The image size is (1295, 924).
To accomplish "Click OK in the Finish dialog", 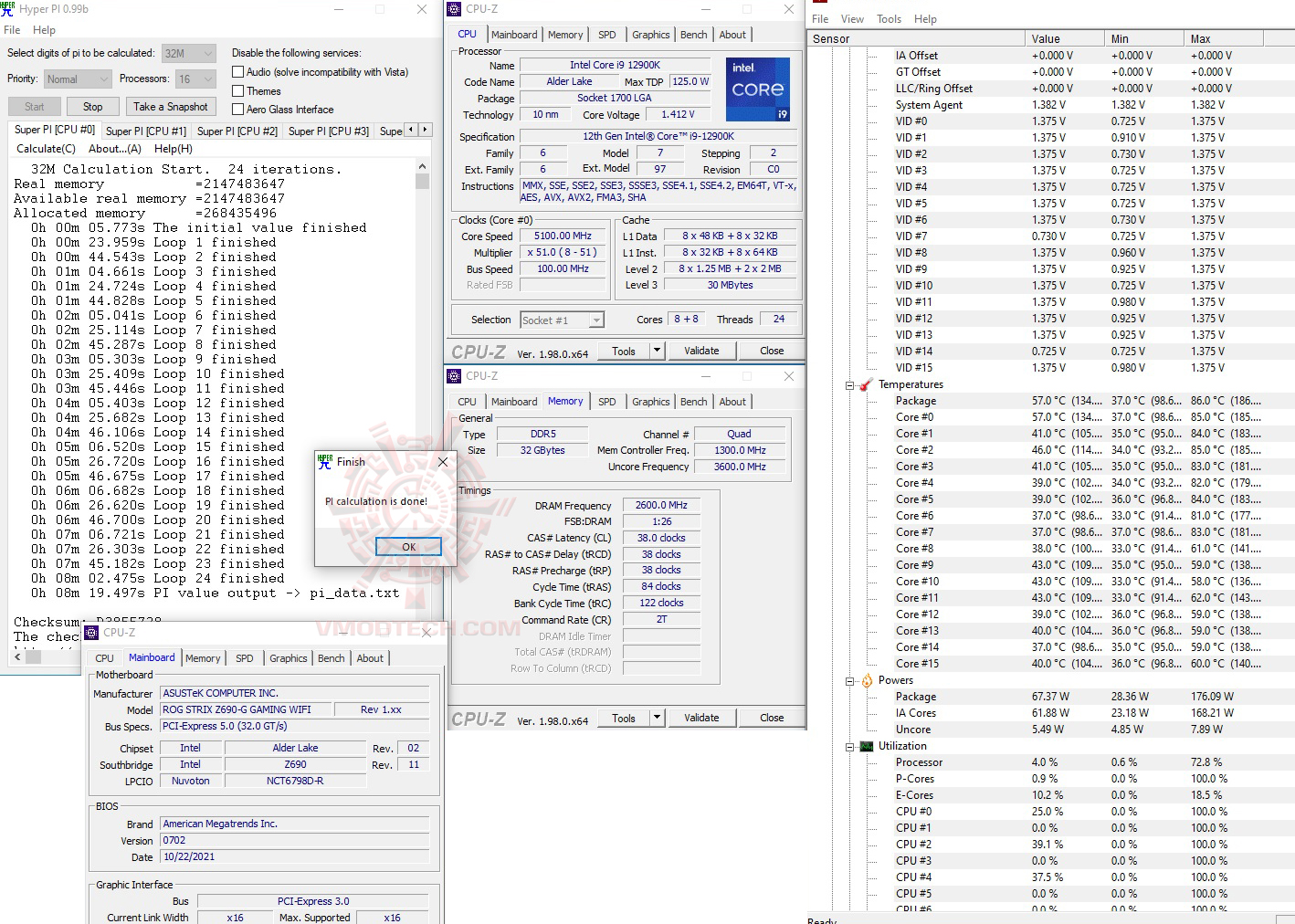I will point(408,547).
